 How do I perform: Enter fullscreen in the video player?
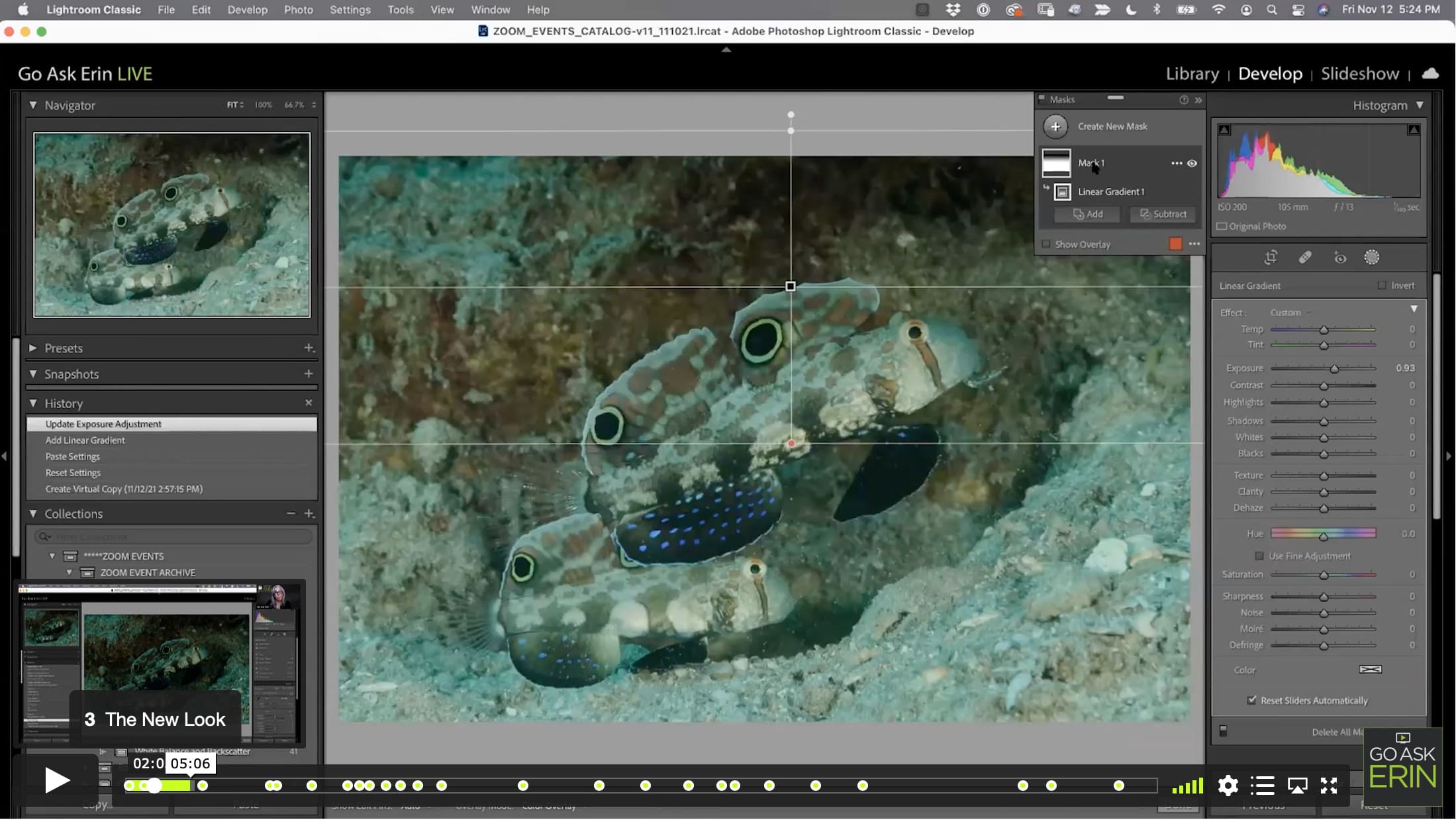click(1329, 786)
